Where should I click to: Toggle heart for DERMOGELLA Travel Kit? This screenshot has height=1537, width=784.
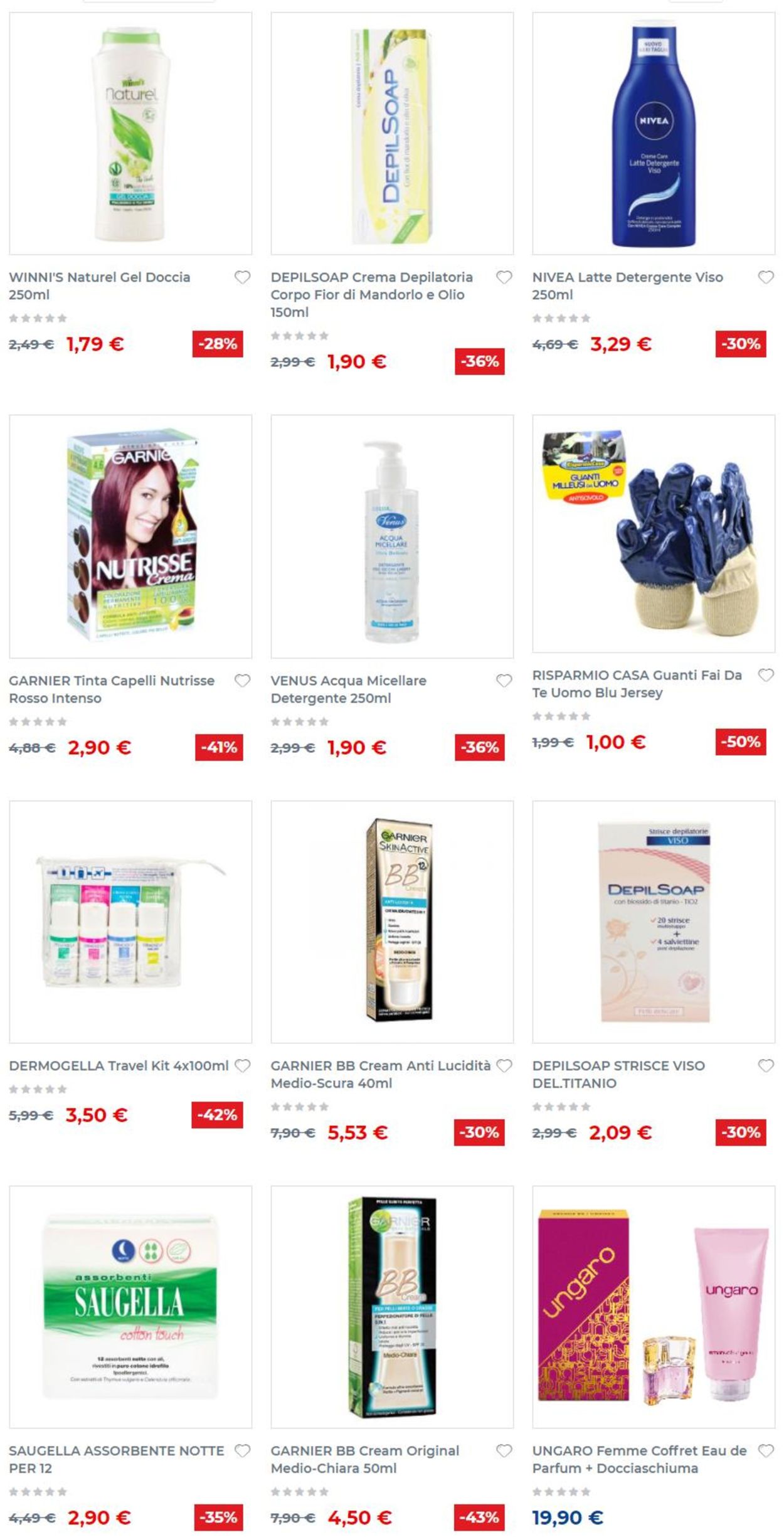(242, 1066)
